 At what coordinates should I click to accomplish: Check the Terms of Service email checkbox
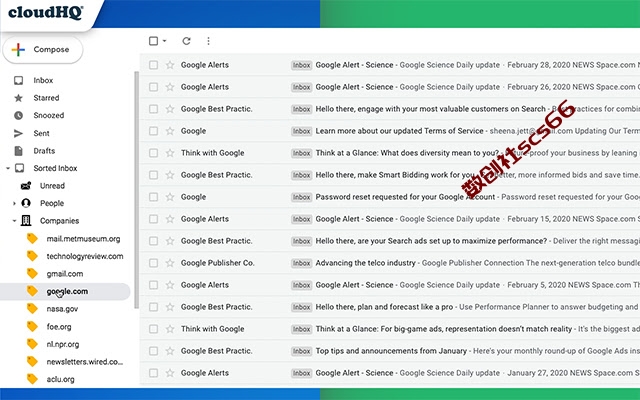(153, 131)
